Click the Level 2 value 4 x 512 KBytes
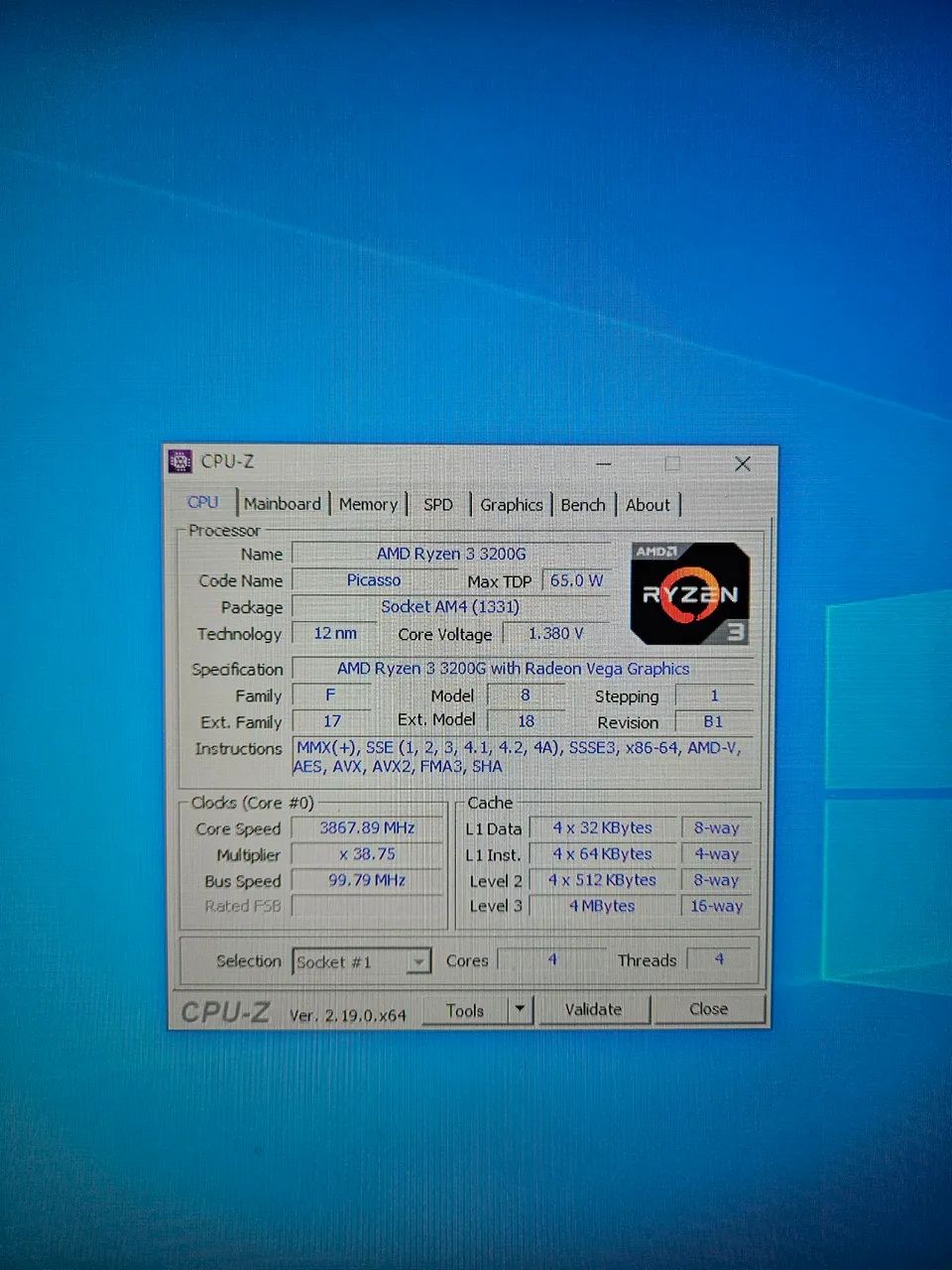The image size is (952, 1270). (602, 880)
